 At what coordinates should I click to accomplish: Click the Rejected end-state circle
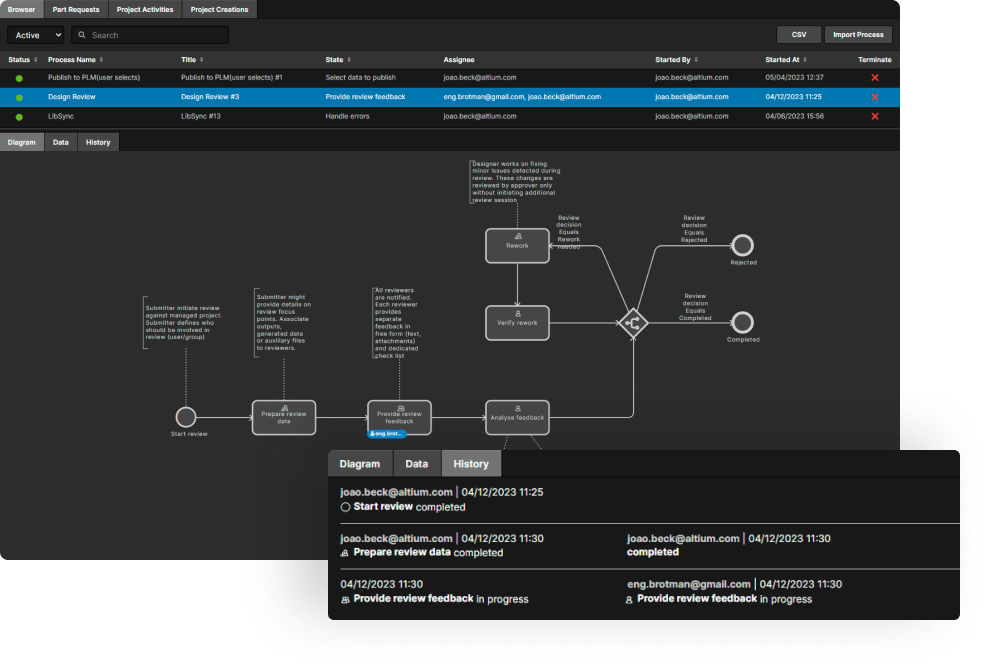(x=742, y=246)
